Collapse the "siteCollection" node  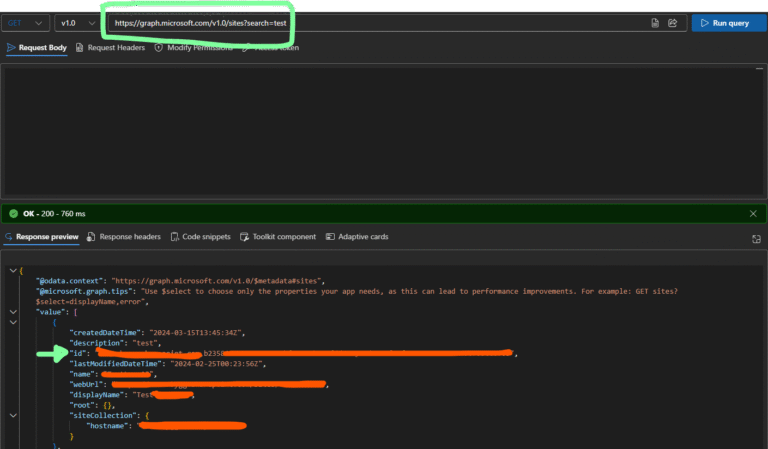pos(13,415)
